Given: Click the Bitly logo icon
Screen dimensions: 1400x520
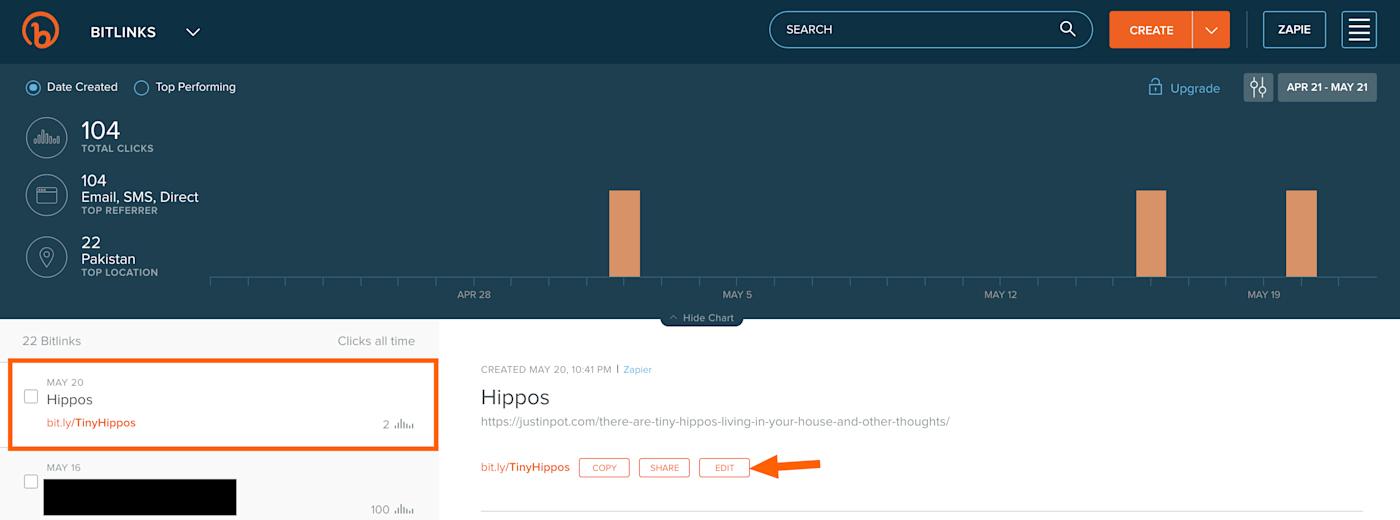Looking at the screenshot, I should 40,30.
